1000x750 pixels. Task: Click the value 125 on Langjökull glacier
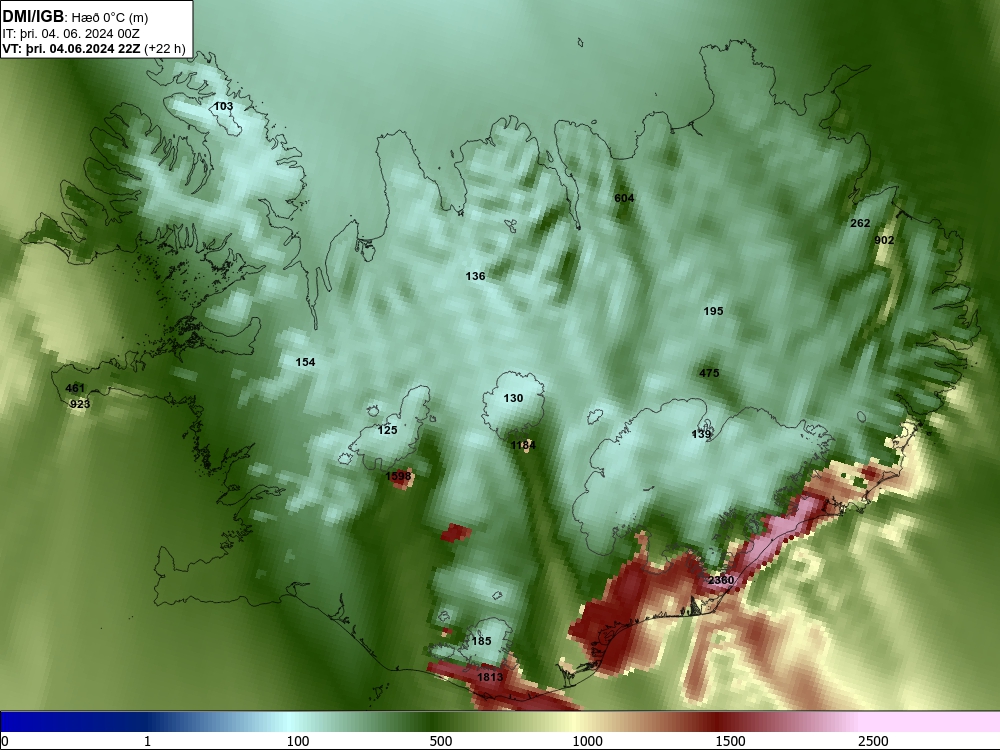(388, 430)
